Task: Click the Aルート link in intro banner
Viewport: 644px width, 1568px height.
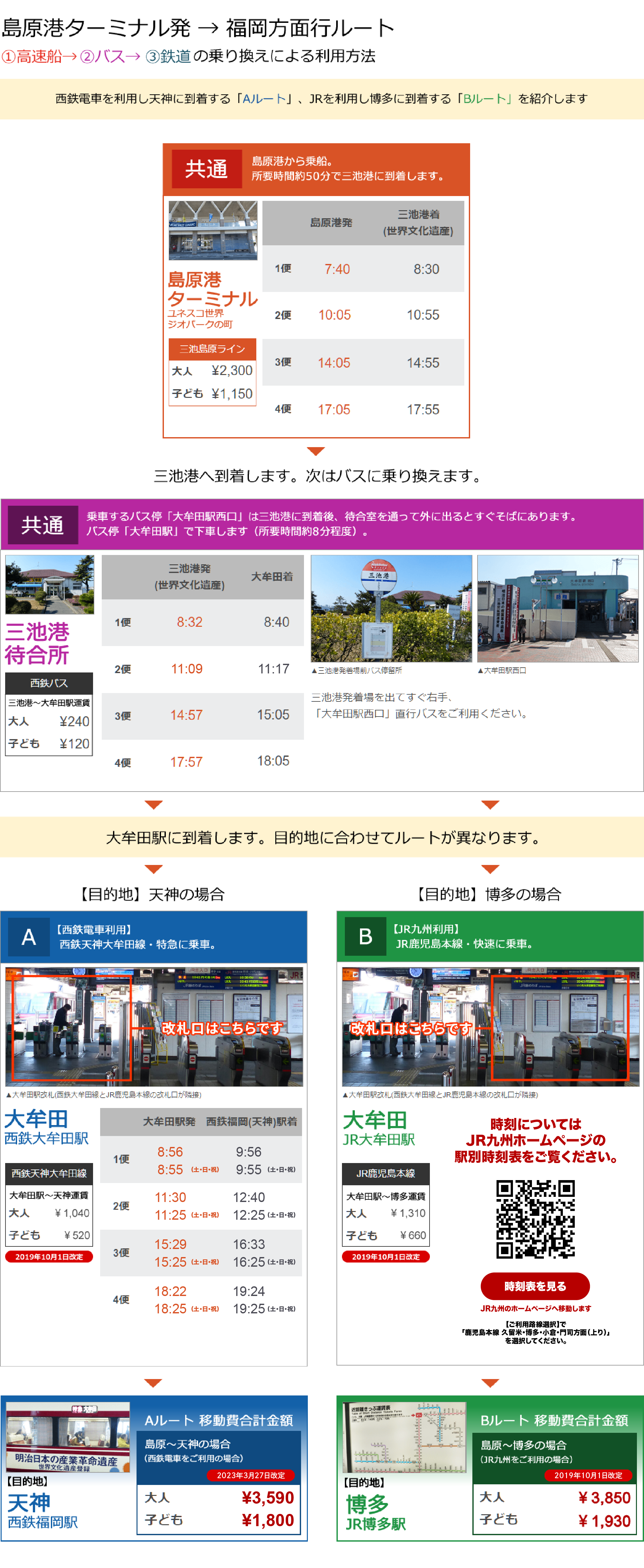Action: 264,99
